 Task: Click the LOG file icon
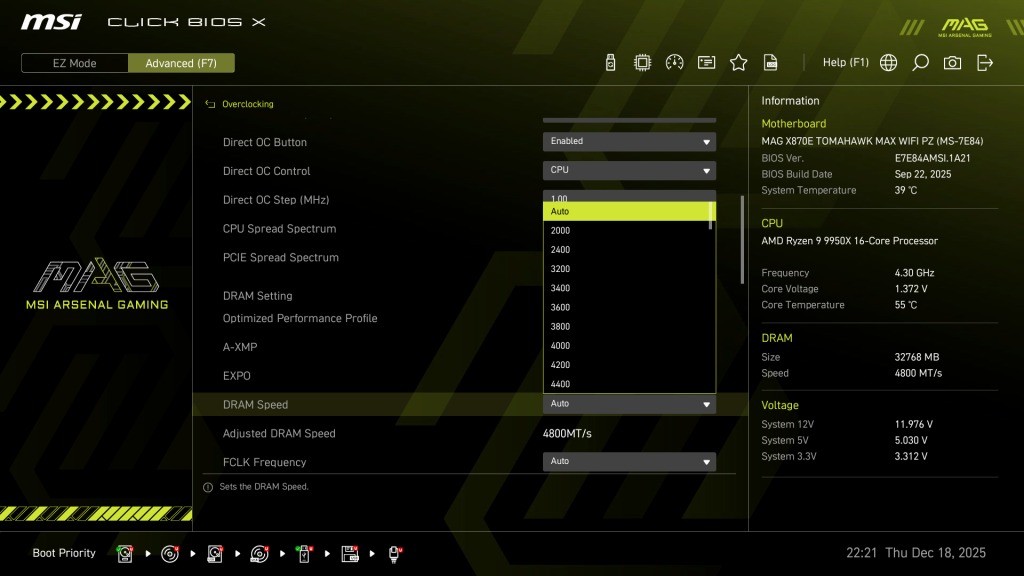pos(770,62)
